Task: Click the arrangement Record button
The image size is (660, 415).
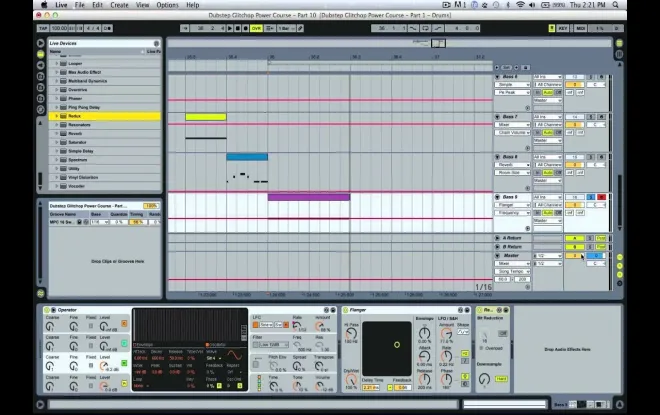Action: (245, 28)
